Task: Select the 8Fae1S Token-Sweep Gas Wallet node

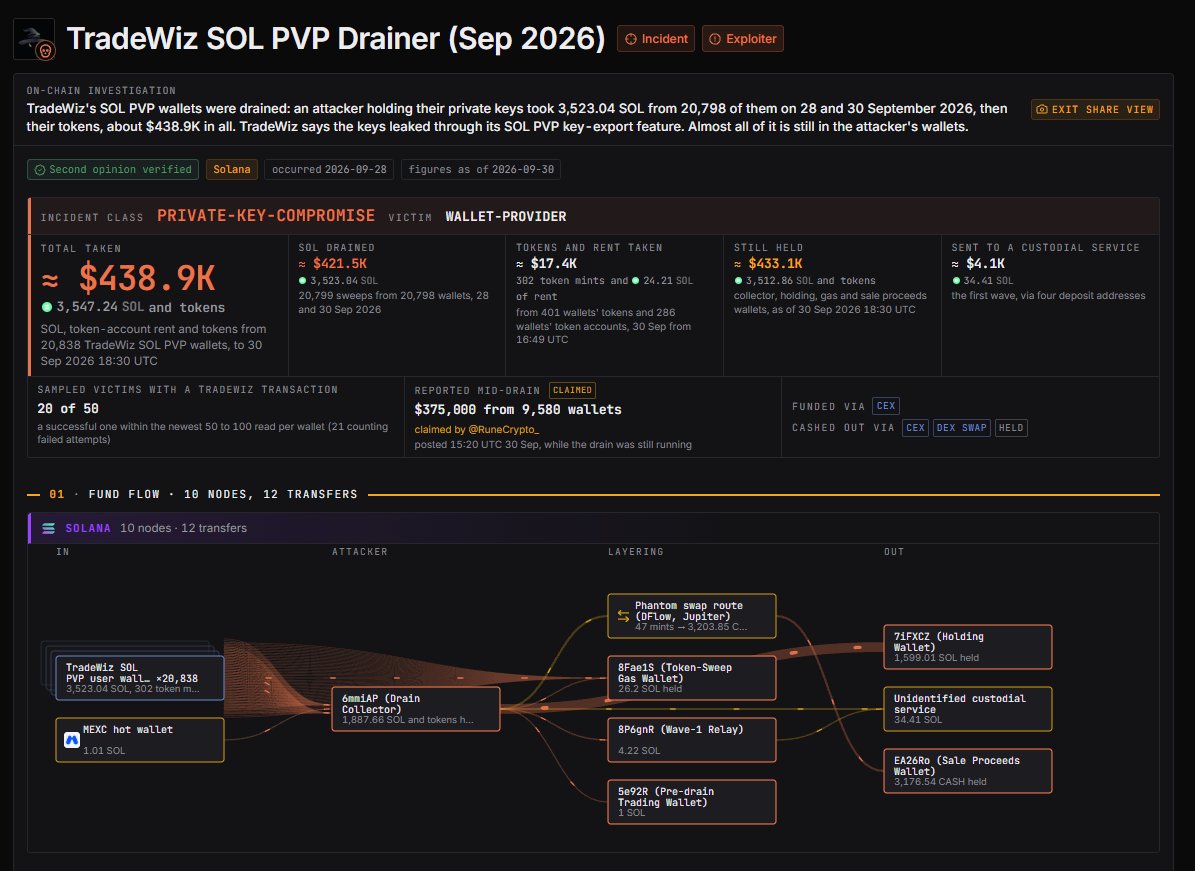Action: point(692,677)
